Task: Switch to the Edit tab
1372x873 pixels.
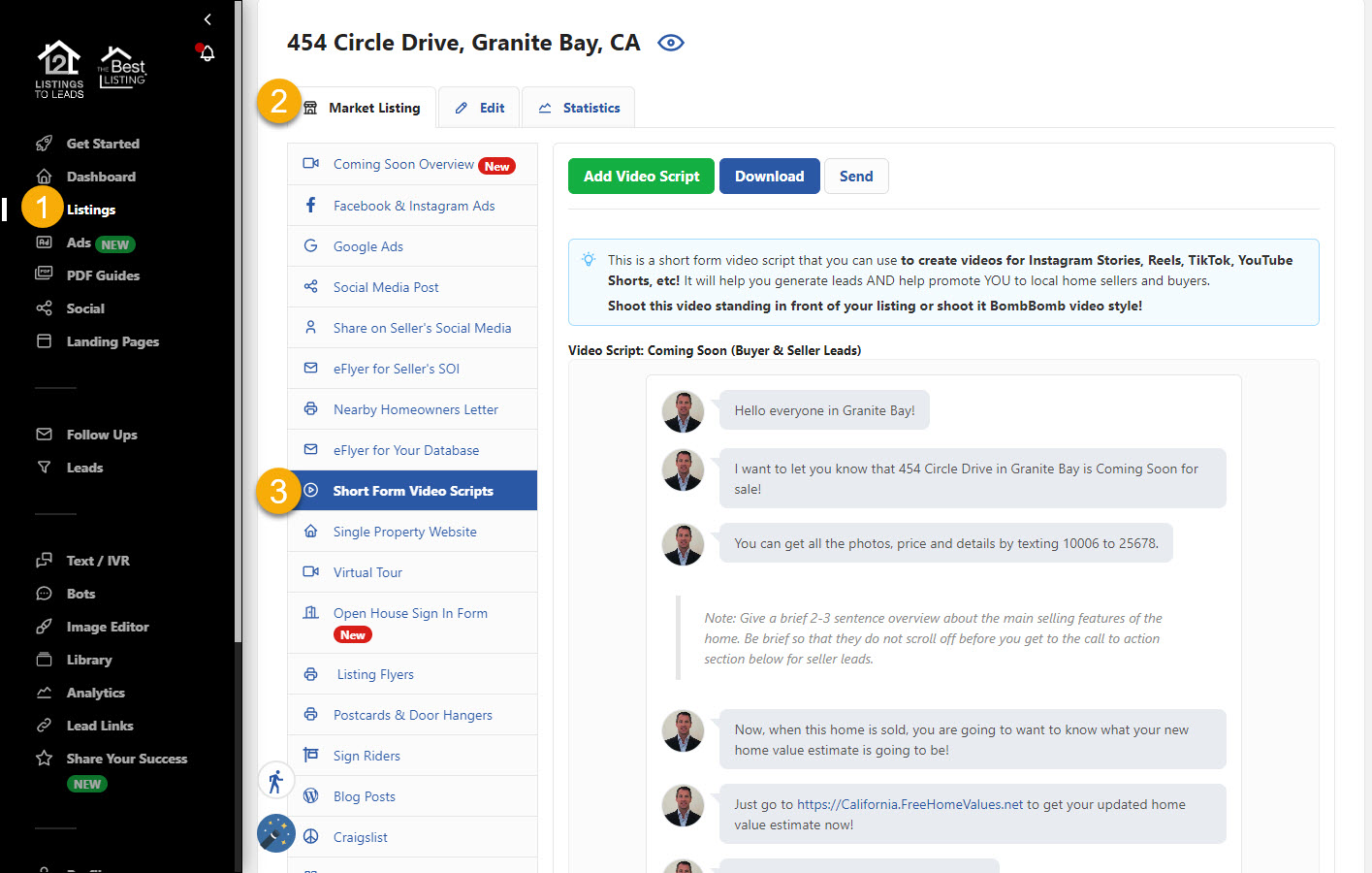Action: point(481,108)
